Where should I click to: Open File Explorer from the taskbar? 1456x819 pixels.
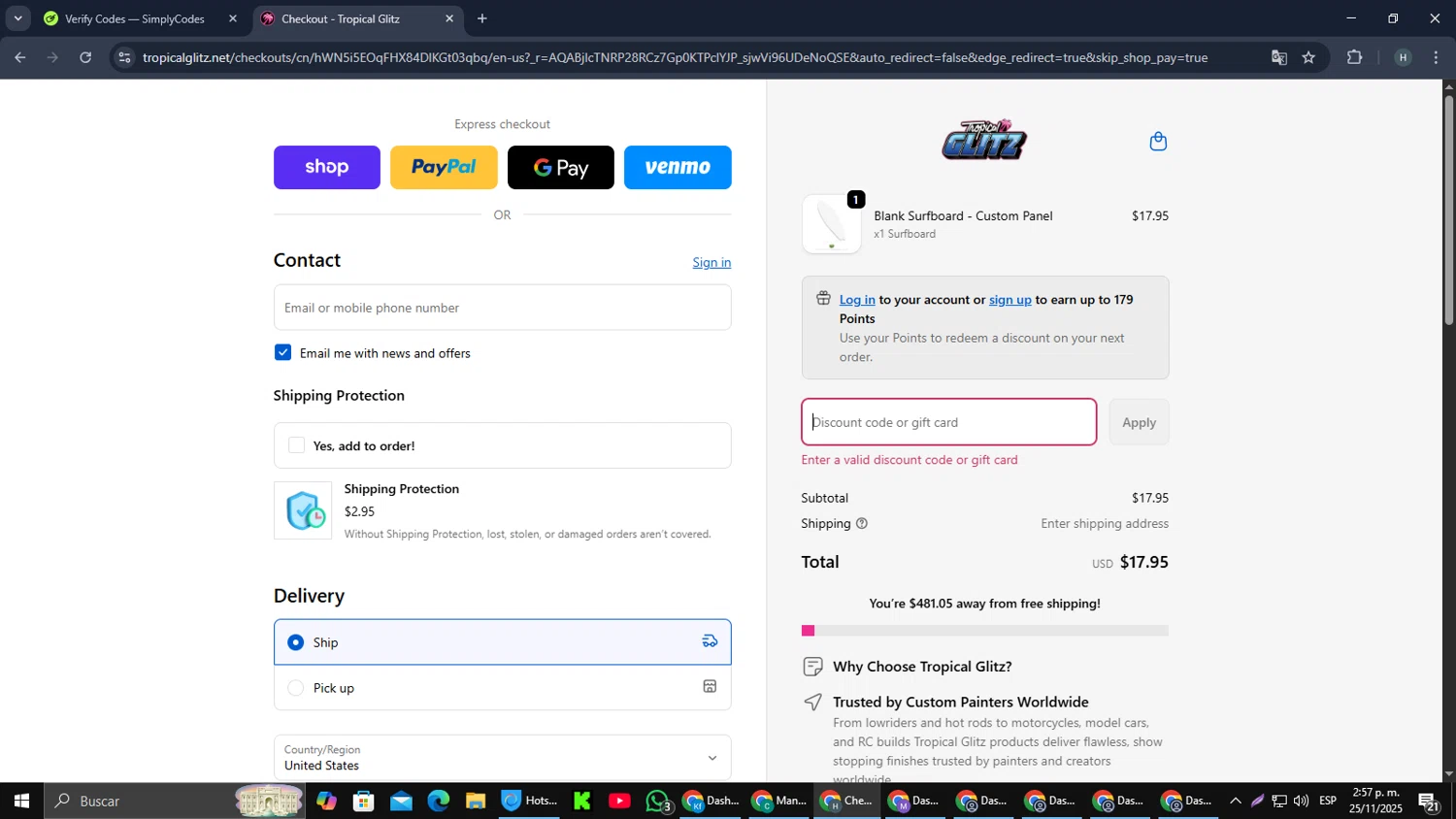475,801
